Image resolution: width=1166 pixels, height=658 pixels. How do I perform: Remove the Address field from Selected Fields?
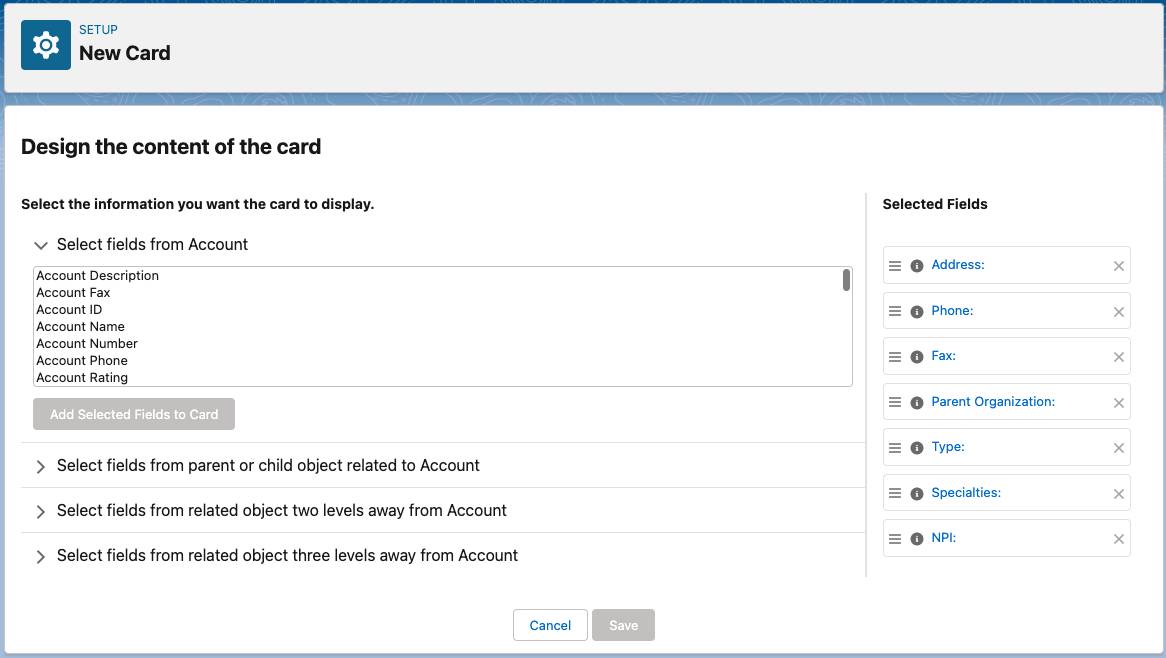coord(1118,265)
